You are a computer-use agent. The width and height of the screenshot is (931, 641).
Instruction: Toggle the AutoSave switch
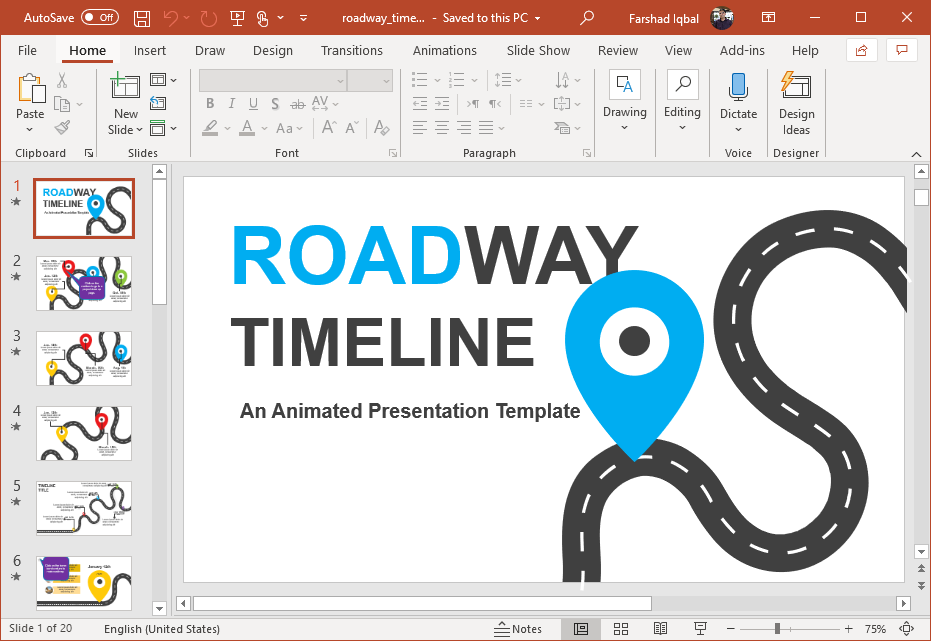pyautogui.click(x=99, y=18)
